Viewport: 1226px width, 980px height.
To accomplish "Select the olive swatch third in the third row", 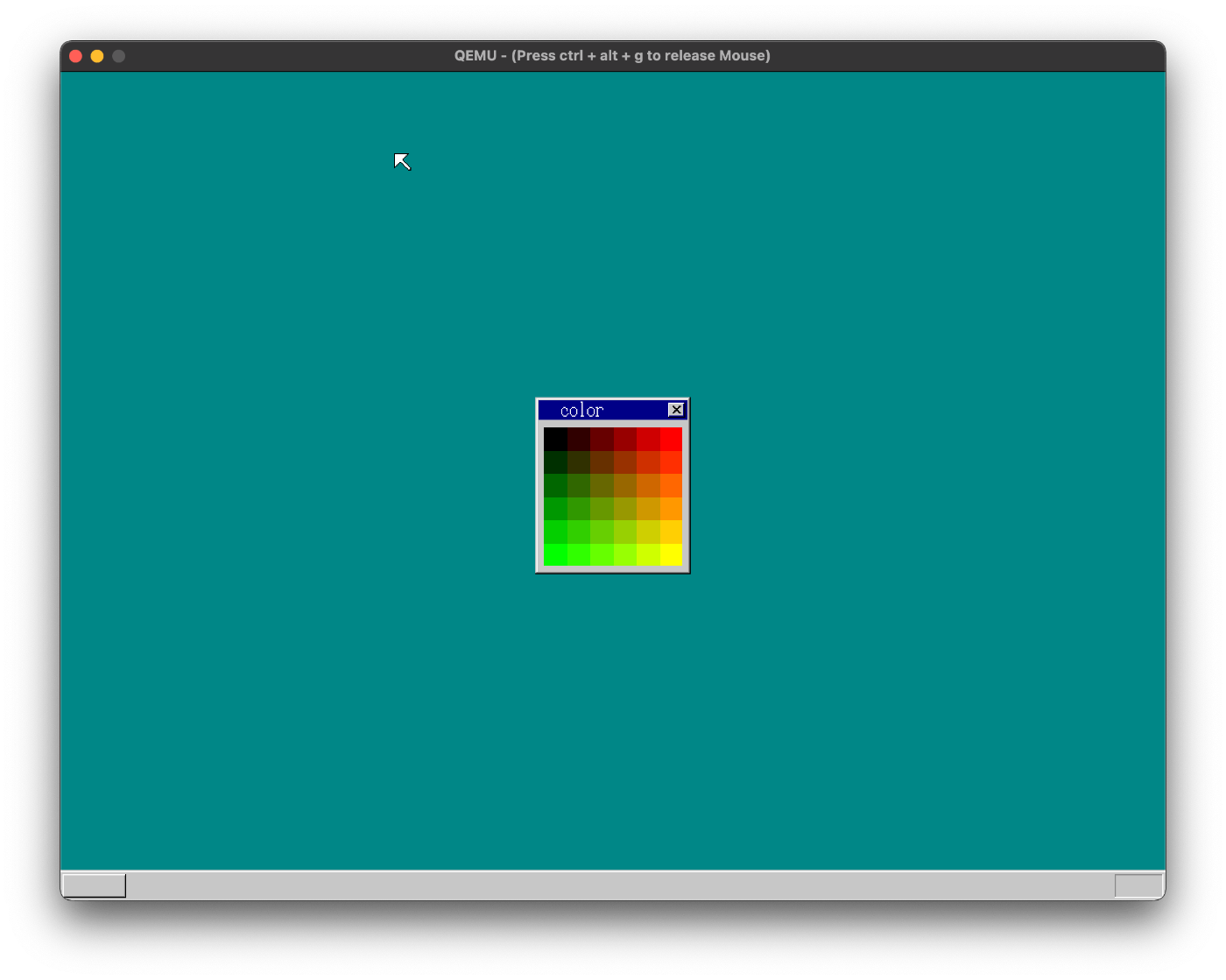I will (x=602, y=485).
